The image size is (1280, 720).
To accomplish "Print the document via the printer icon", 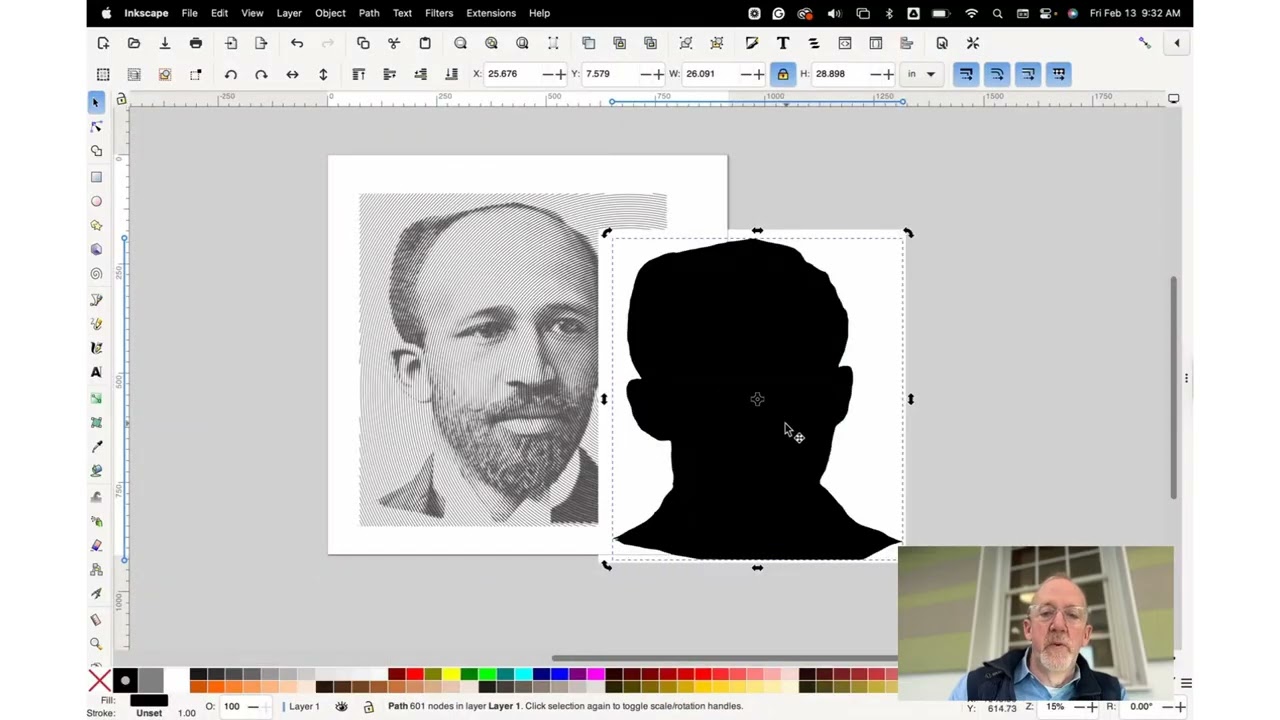I will (x=196, y=43).
